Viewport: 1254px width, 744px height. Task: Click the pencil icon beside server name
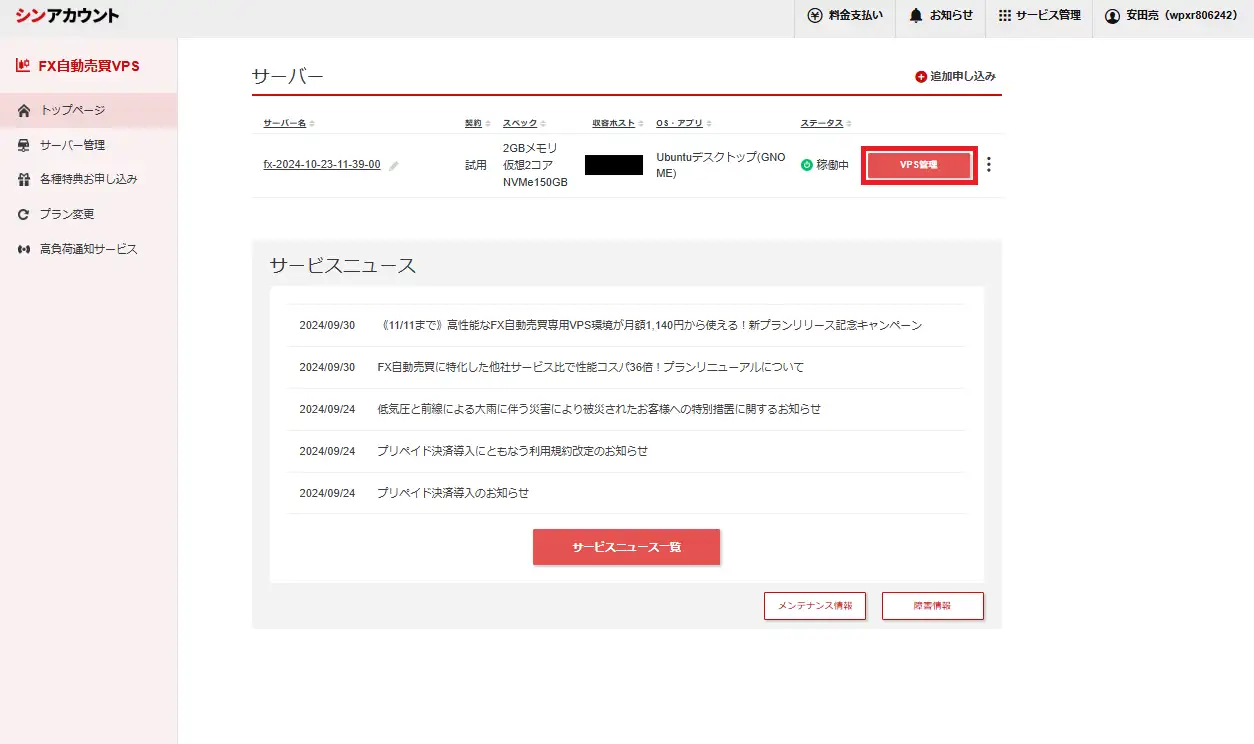coord(394,166)
